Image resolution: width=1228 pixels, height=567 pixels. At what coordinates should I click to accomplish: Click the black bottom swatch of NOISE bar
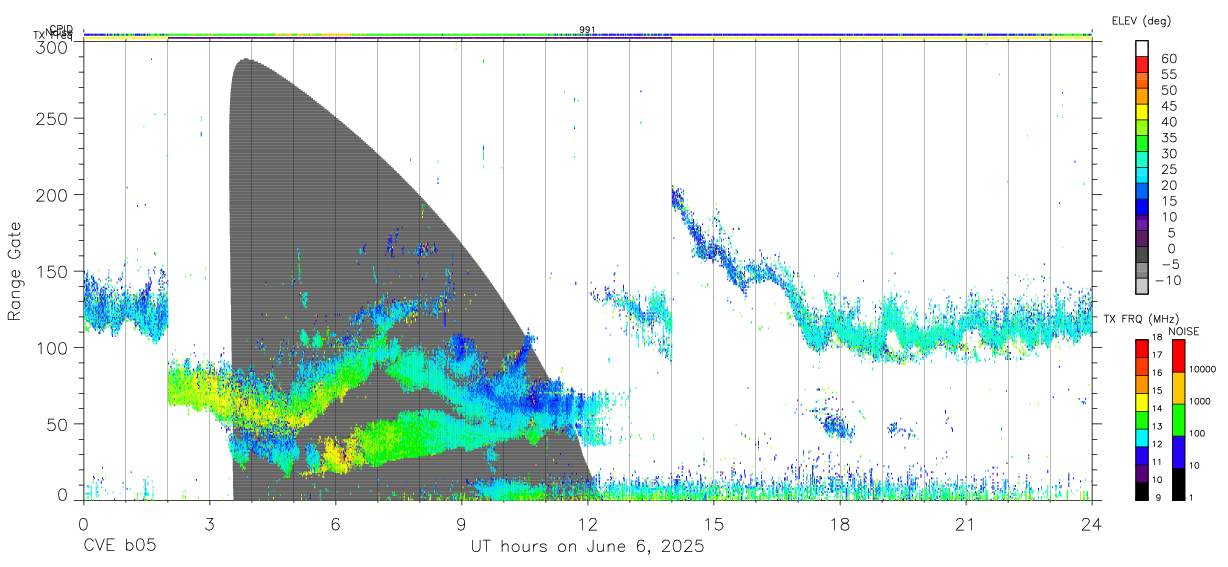(1177, 483)
